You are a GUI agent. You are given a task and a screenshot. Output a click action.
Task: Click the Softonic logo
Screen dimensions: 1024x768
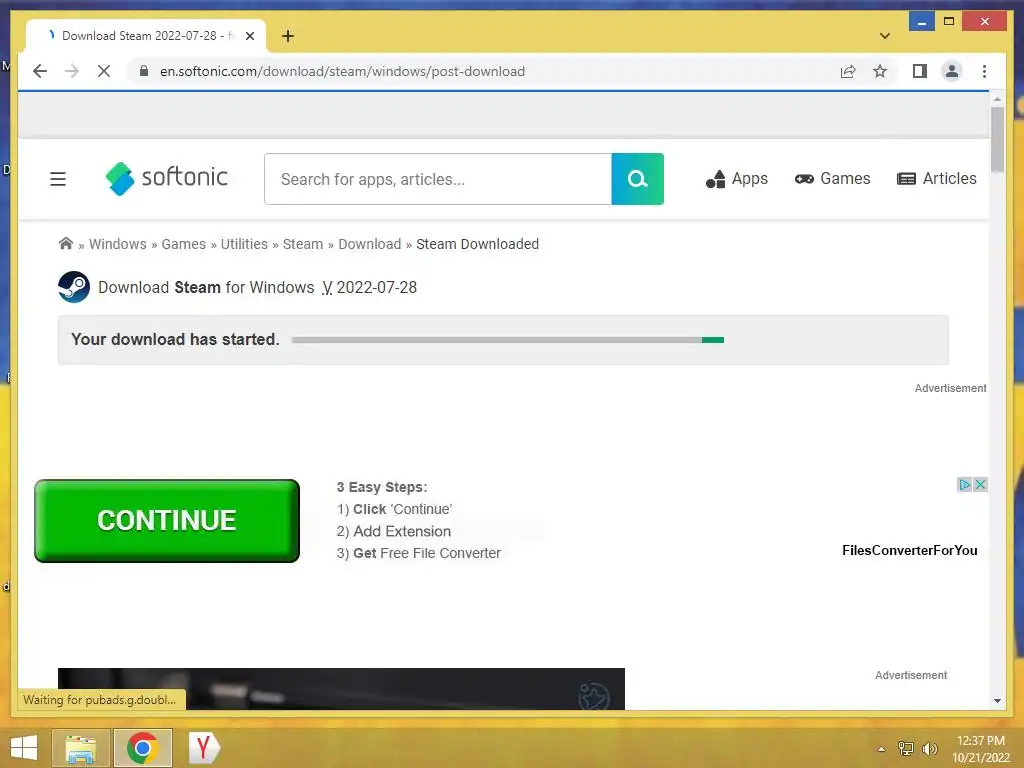pyautogui.click(x=167, y=178)
